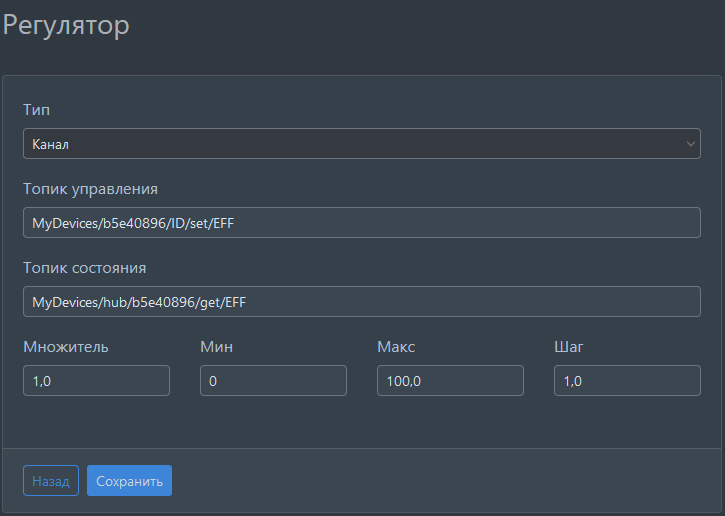Click the Макс label above its field
This screenshot has height=516, width=725.
(x=396, y=347)
